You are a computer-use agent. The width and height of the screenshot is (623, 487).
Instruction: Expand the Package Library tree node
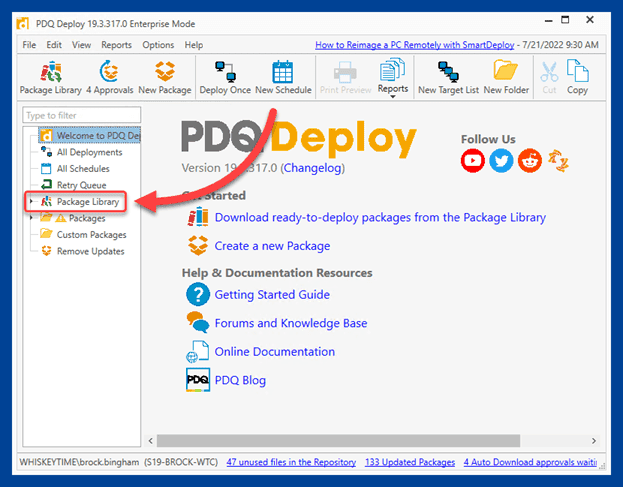(31, 201)
